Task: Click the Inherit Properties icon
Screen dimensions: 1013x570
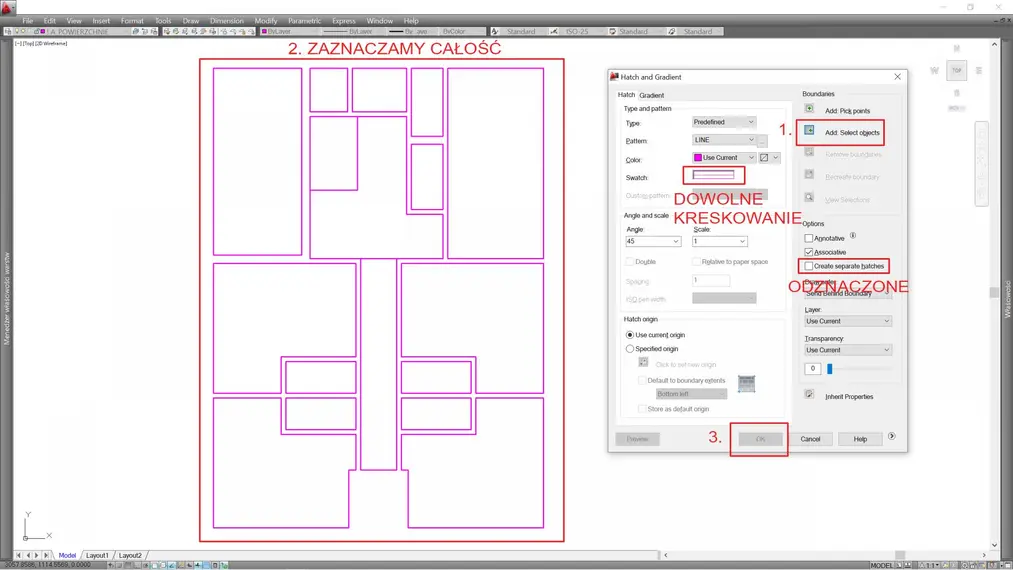Action: point(809,394)
